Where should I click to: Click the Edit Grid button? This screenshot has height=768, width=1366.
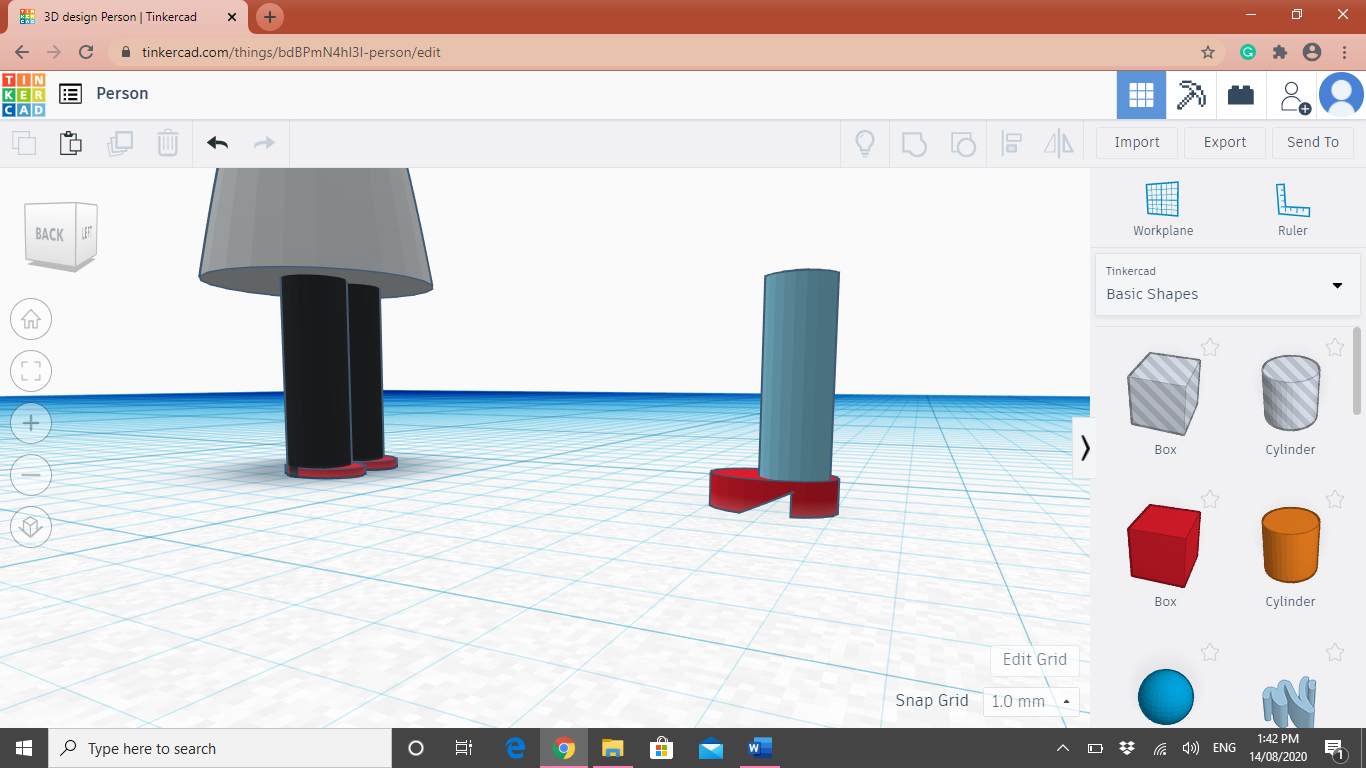coord(1035,659)
